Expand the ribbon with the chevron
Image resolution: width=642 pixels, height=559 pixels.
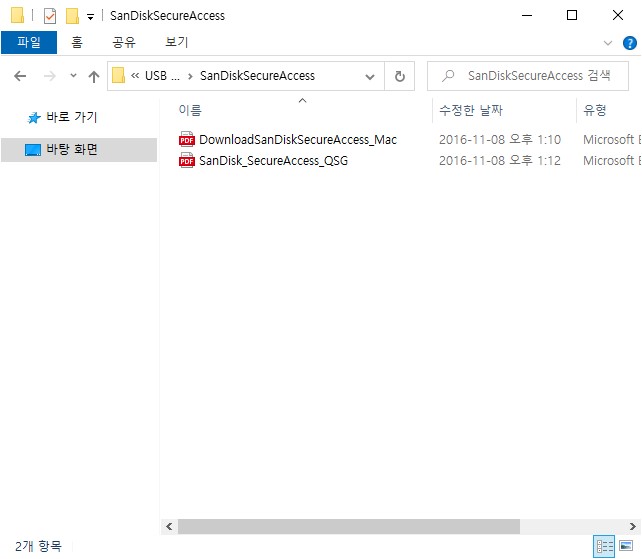pos(608,43)
